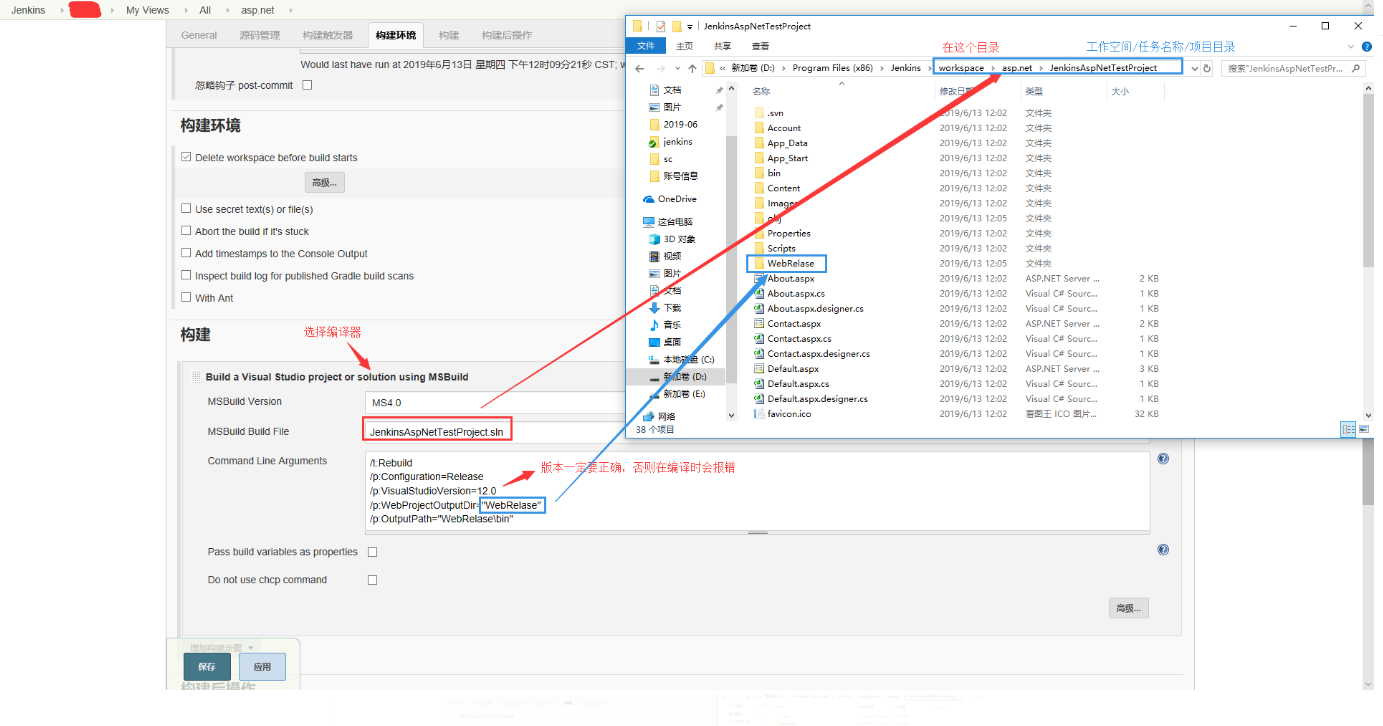The height and width of the screenshot is (726, 1383).
Task: Open Explorer 主页 ribbon tab
Action: coord(684,46)
